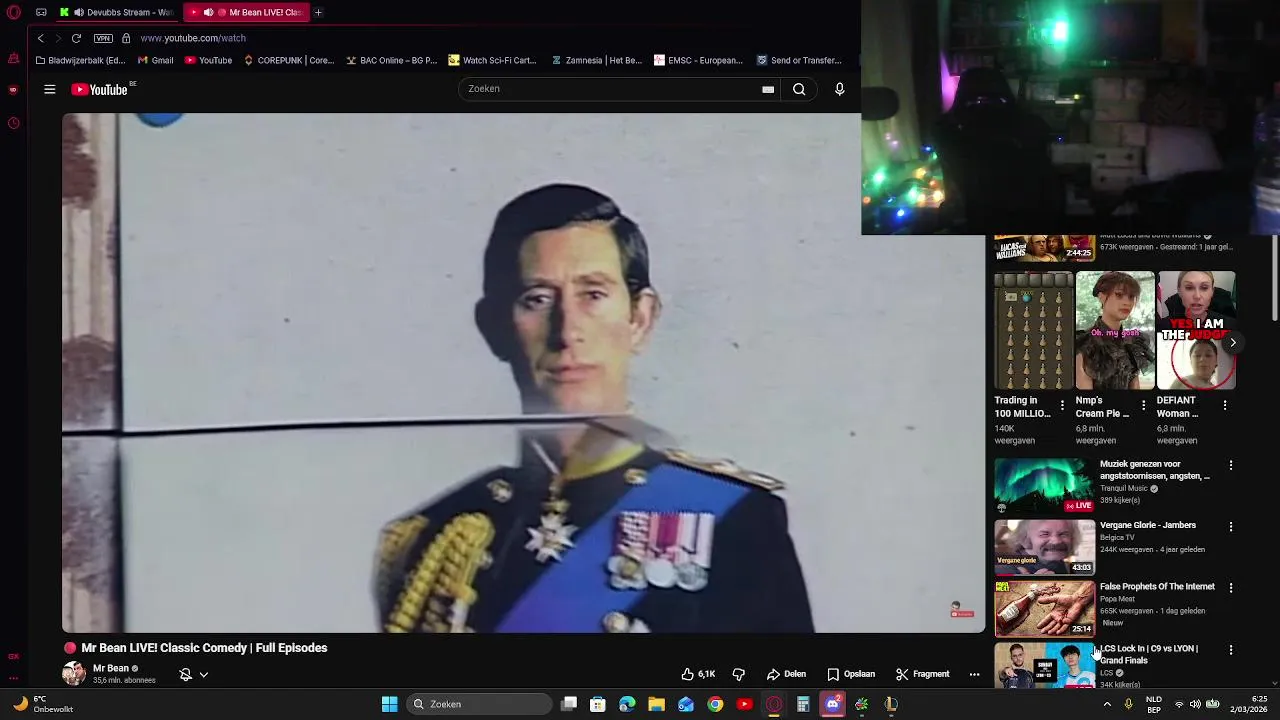Image resolution: width=1280 pixels, height=720 pixels.
Task: Open options for Muziek genezen voor angststoornissen video
Action: (x=1231, y=465)
